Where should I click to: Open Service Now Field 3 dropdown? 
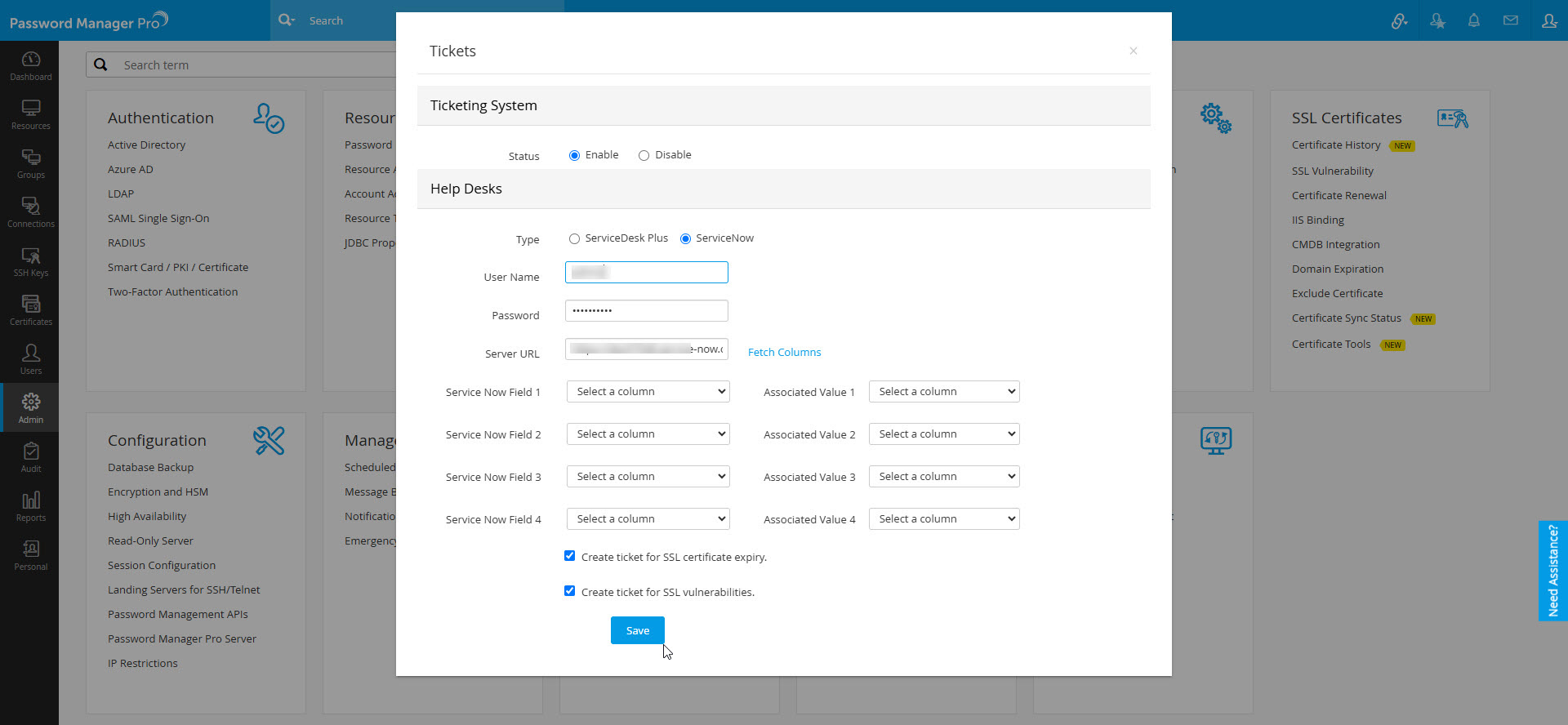click(648, 477)
